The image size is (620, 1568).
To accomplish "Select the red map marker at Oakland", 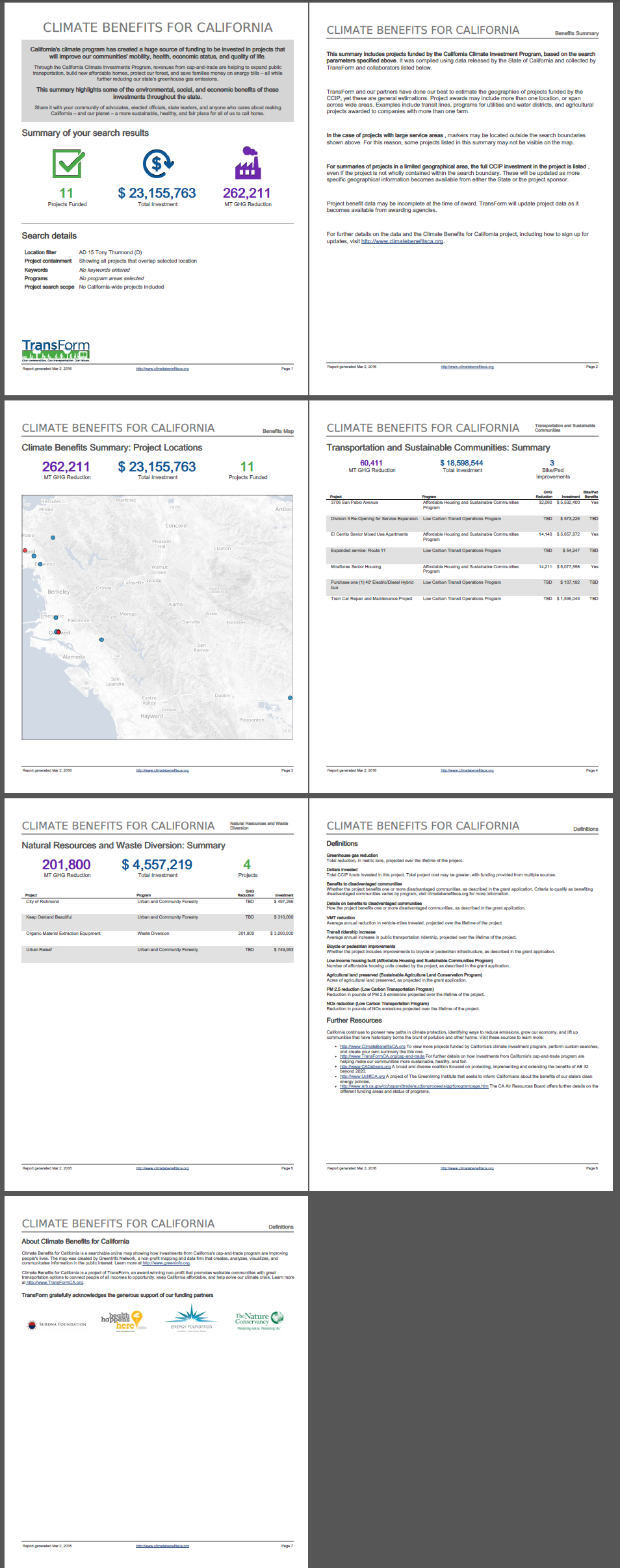I will click(x=58, y=632).
